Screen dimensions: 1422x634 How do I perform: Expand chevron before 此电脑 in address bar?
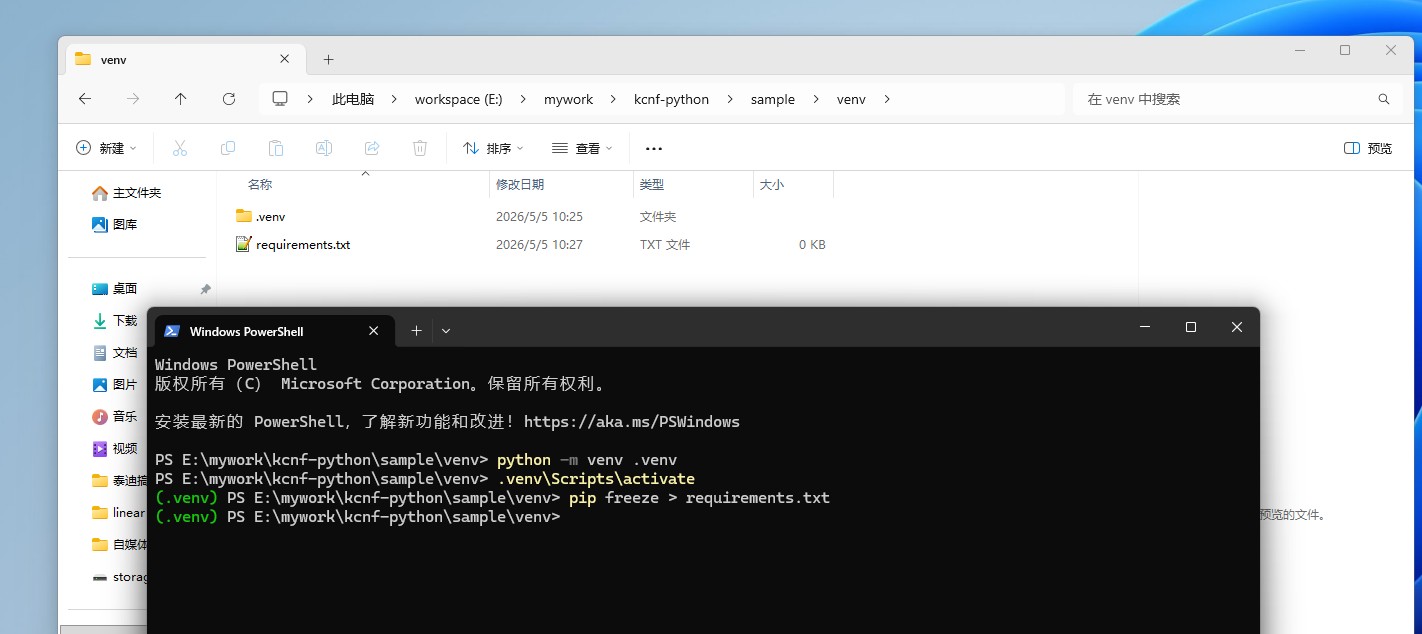(310, 99)
